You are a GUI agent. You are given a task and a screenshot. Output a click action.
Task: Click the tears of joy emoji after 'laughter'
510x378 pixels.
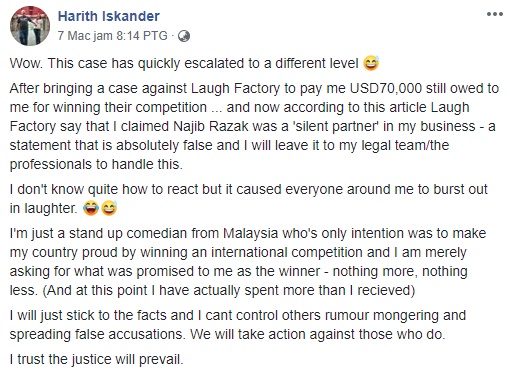(x=91, y=208)
